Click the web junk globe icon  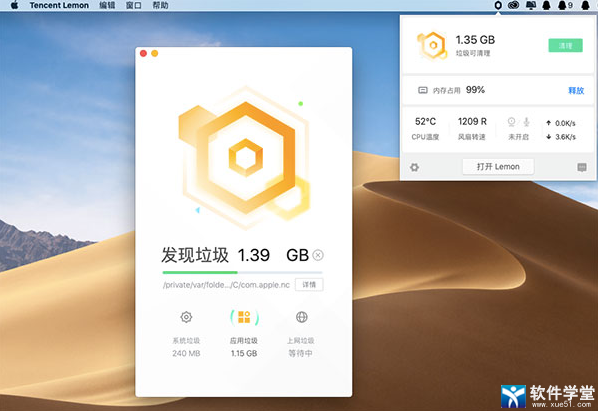click(x=302, y=317)
